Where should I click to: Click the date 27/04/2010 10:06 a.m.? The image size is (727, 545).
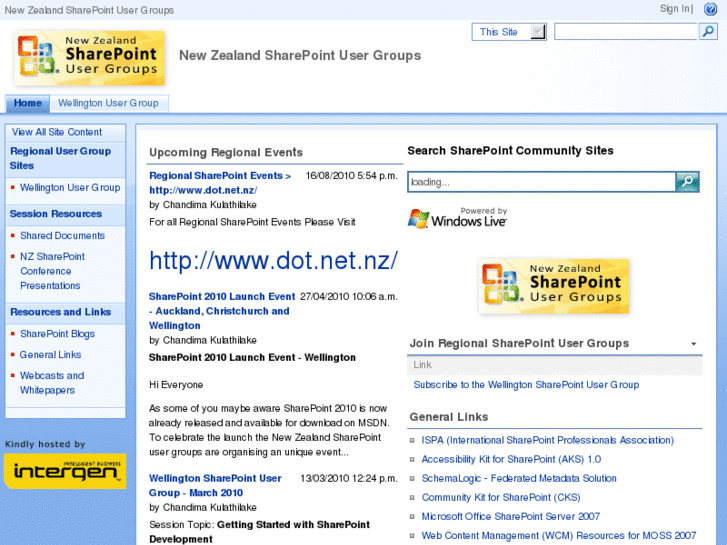(x=349, y=296)
